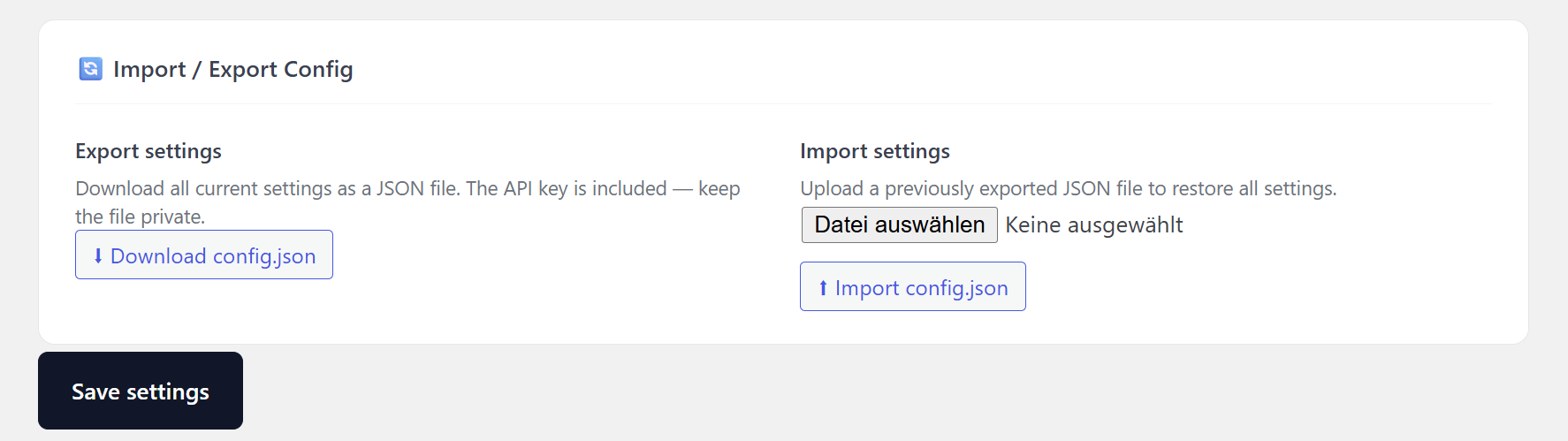Click the up-arrow icon on the import button
Screen dimensions: 1568x441
[823, 288]
